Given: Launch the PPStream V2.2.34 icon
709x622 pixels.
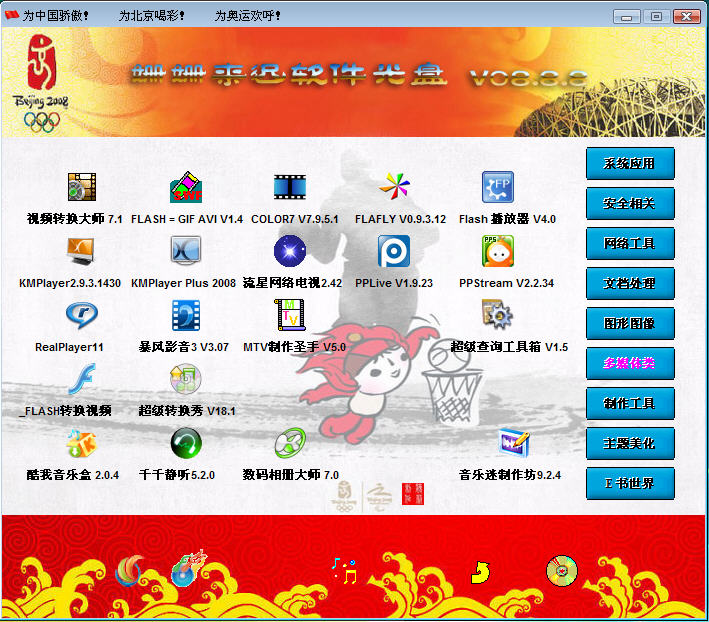Looking at the screenshot, I should (498, 251).
